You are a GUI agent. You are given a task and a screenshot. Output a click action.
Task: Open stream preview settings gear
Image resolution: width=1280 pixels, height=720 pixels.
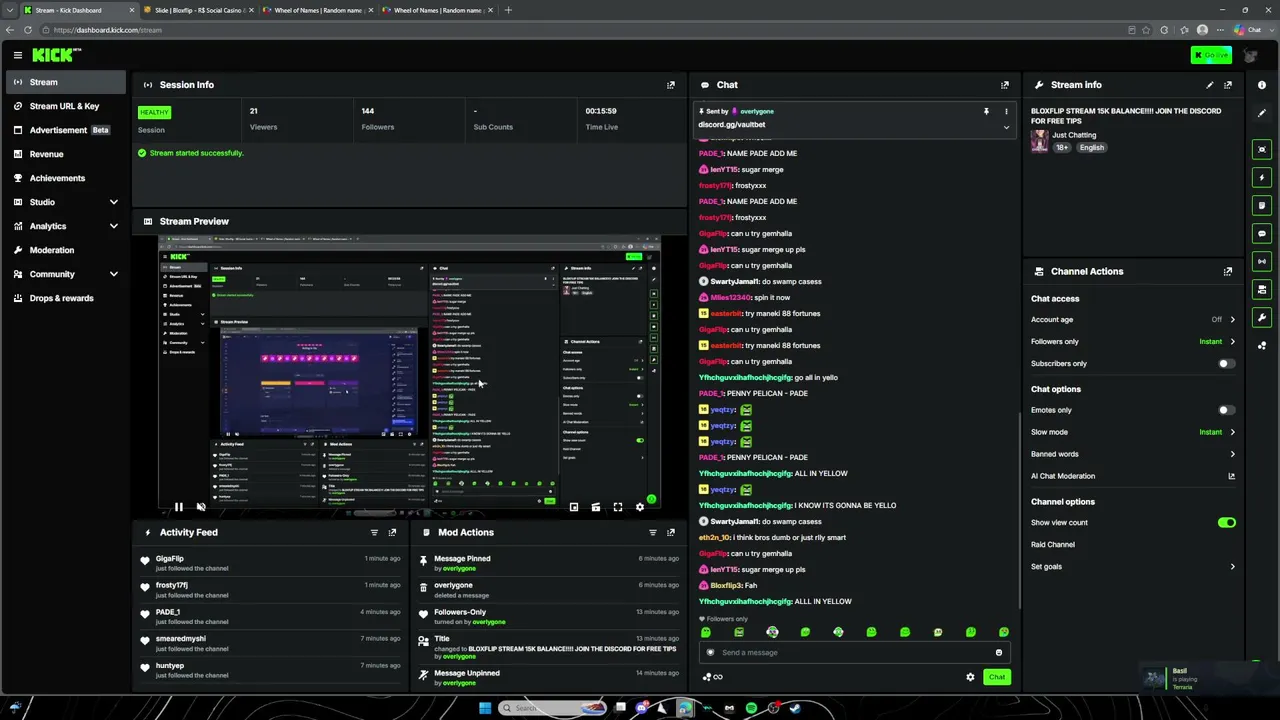pos(640,507)
